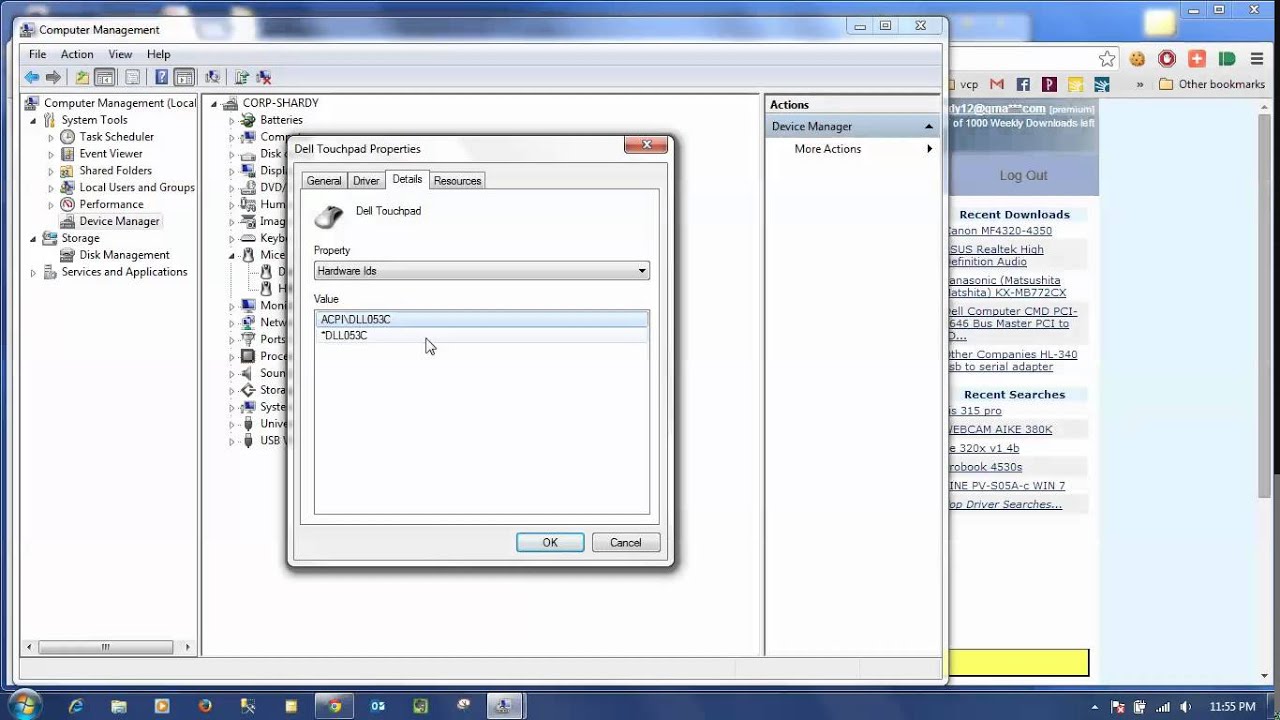1280x720 pixels.
Task: Open the Facebook bookmark icon
Action: coord(1023,85)
